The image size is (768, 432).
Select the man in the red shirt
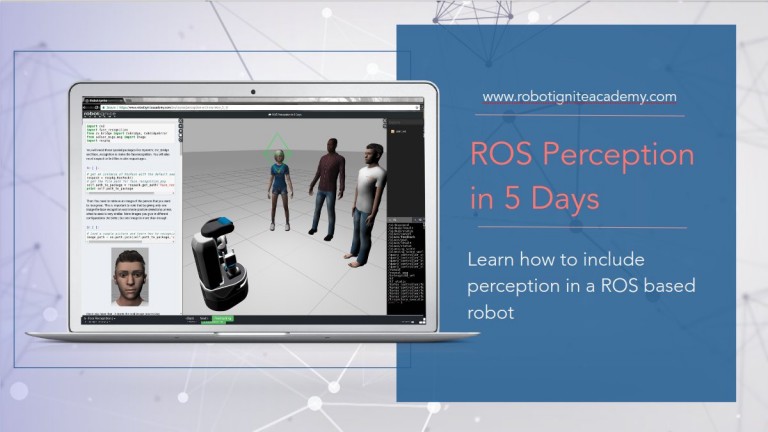point(327,189)
